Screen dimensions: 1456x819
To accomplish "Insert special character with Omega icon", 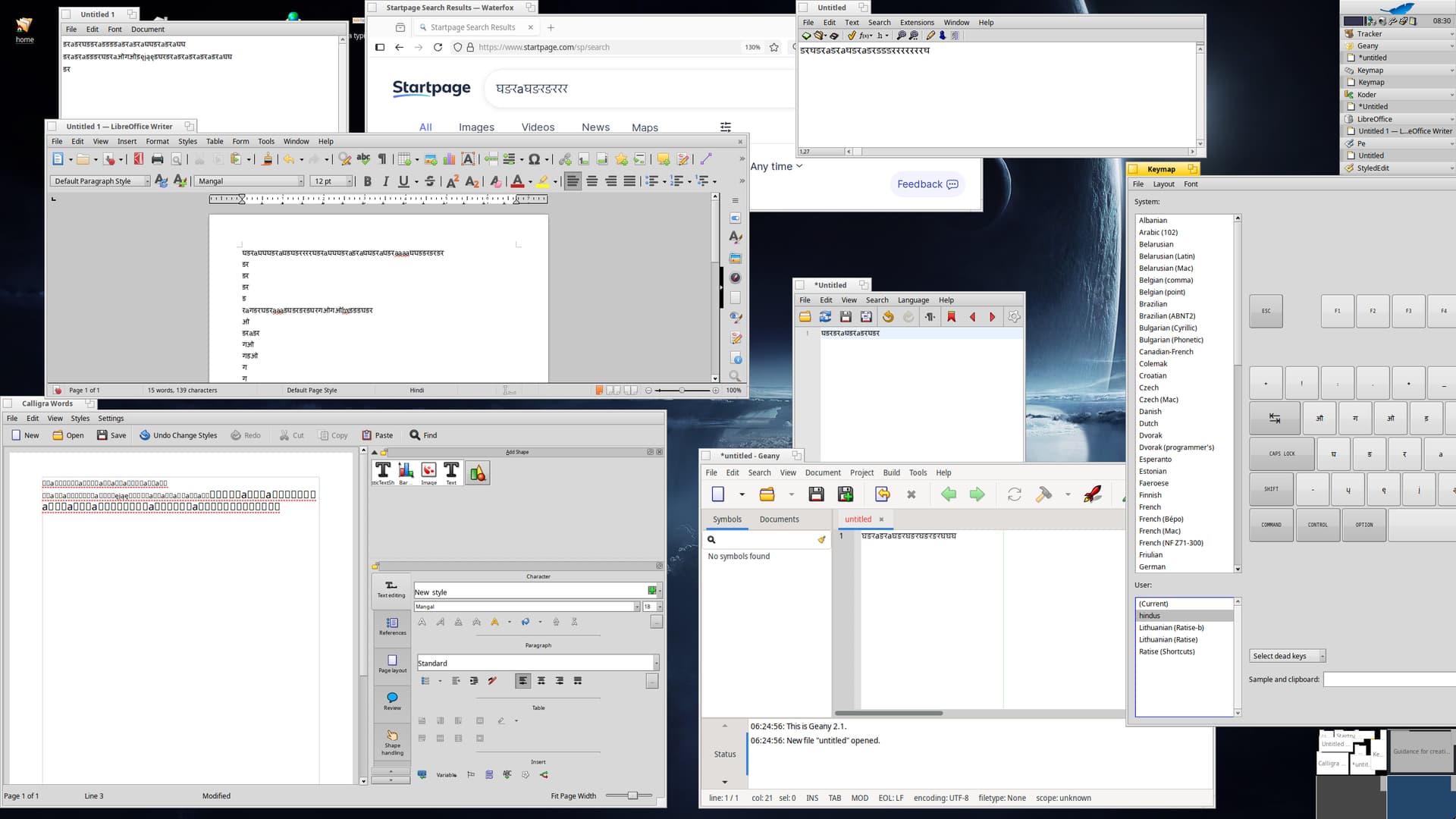I will 534,159.
